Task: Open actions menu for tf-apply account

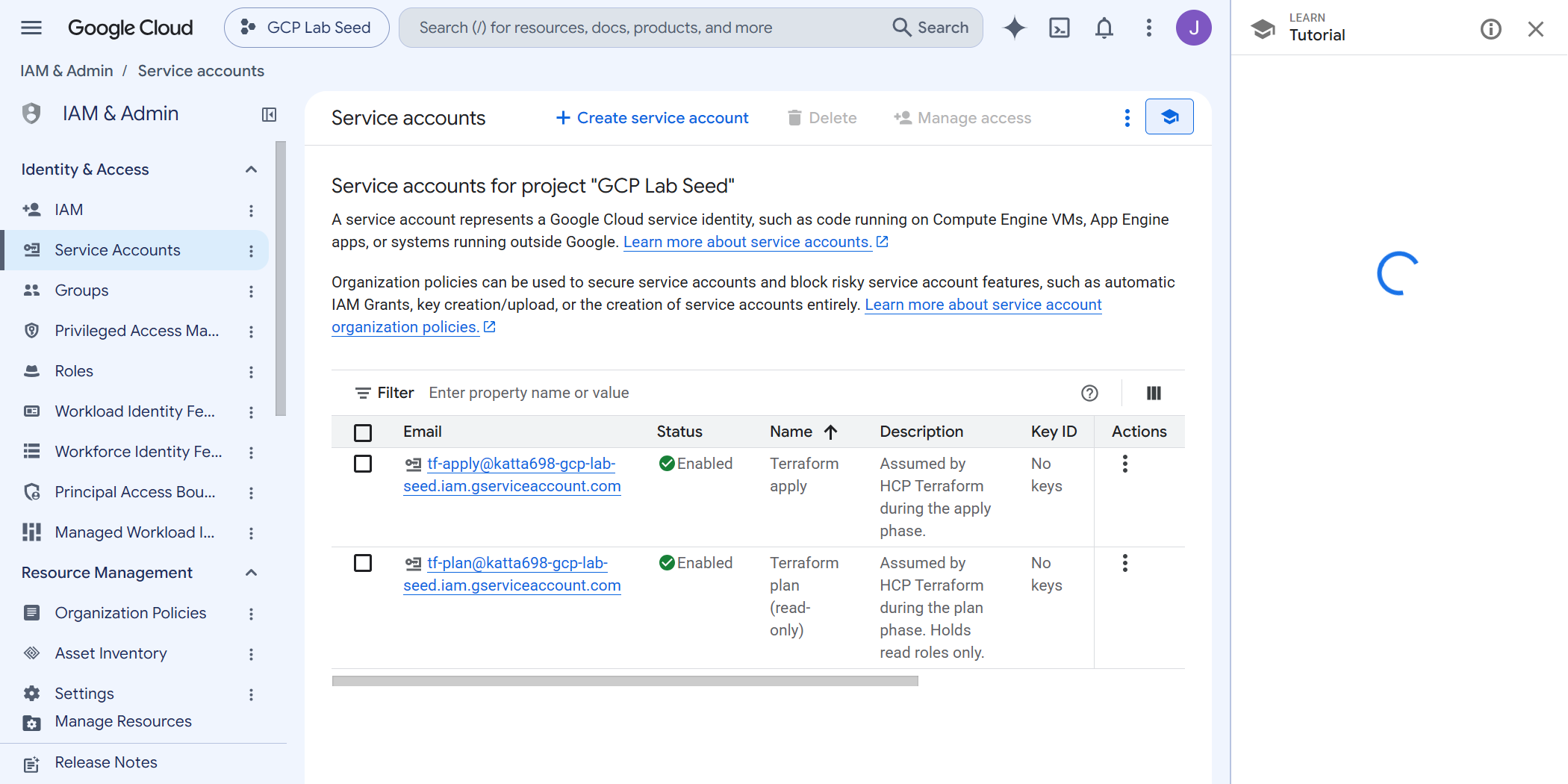Action: (1125, 464)
